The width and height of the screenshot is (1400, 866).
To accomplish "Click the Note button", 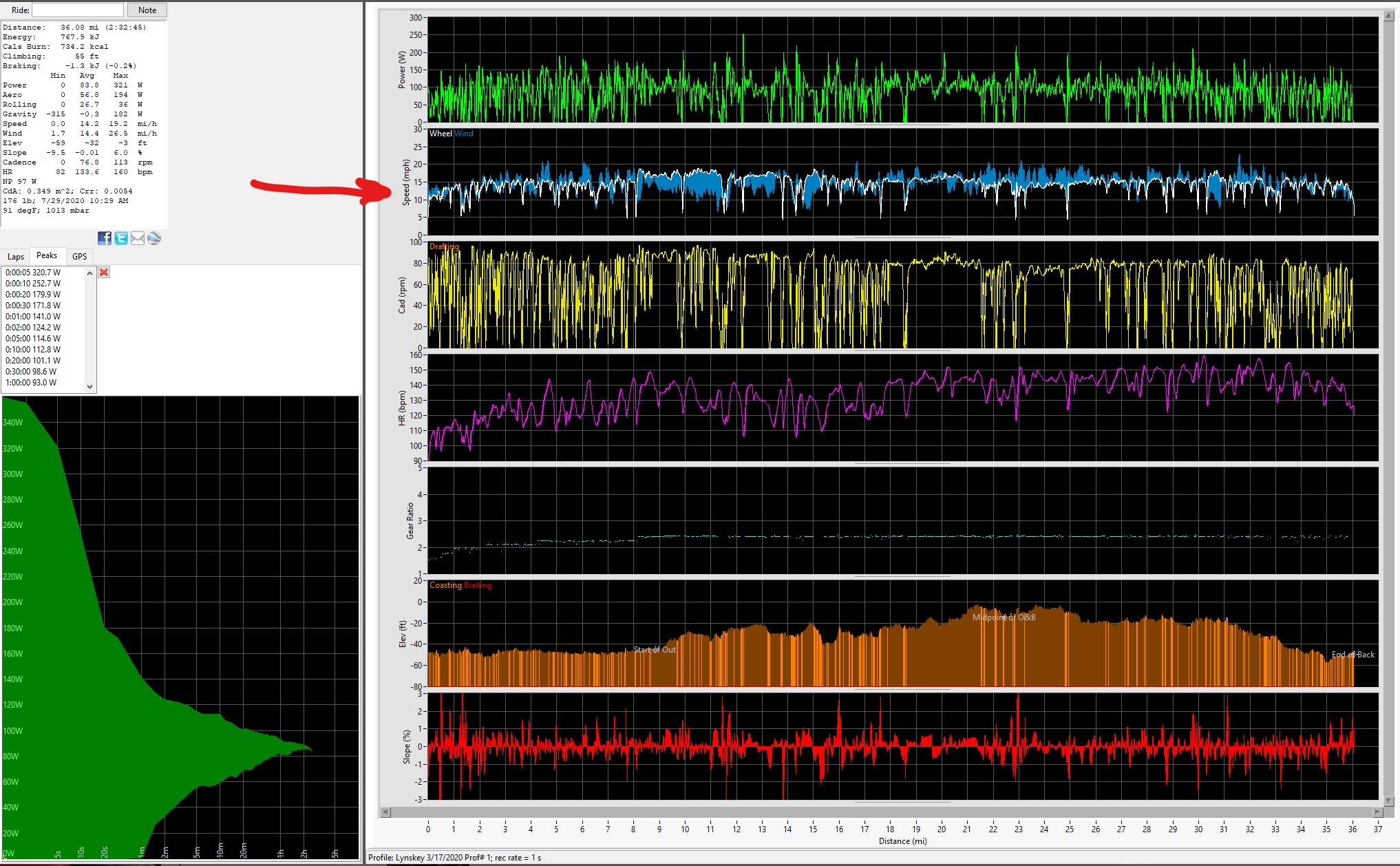I will pos(147,10).
